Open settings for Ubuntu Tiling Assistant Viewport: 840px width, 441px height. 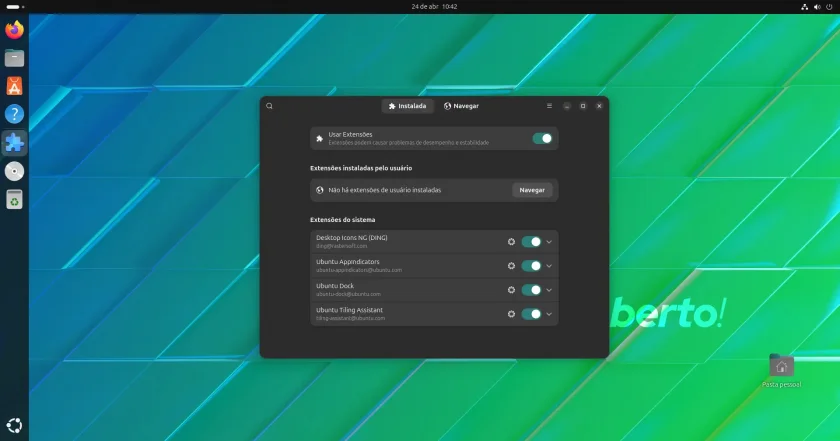tap(511, 314)
